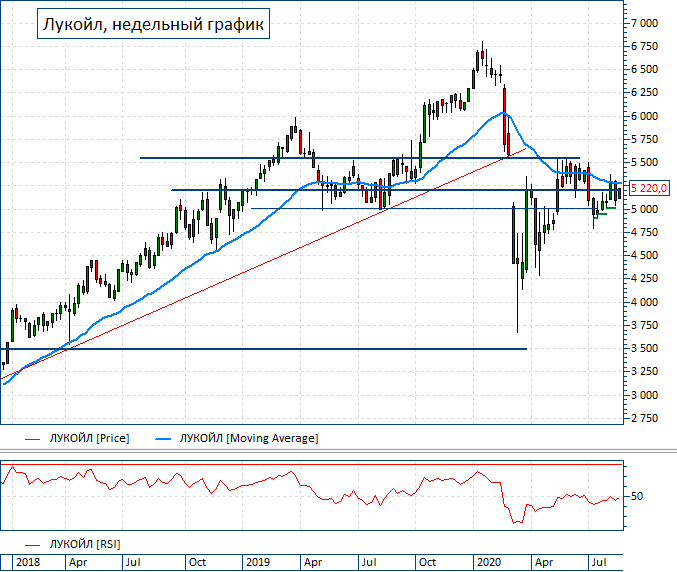
Task: Select the 4 500 price axis label
Action: pos(645,255)
